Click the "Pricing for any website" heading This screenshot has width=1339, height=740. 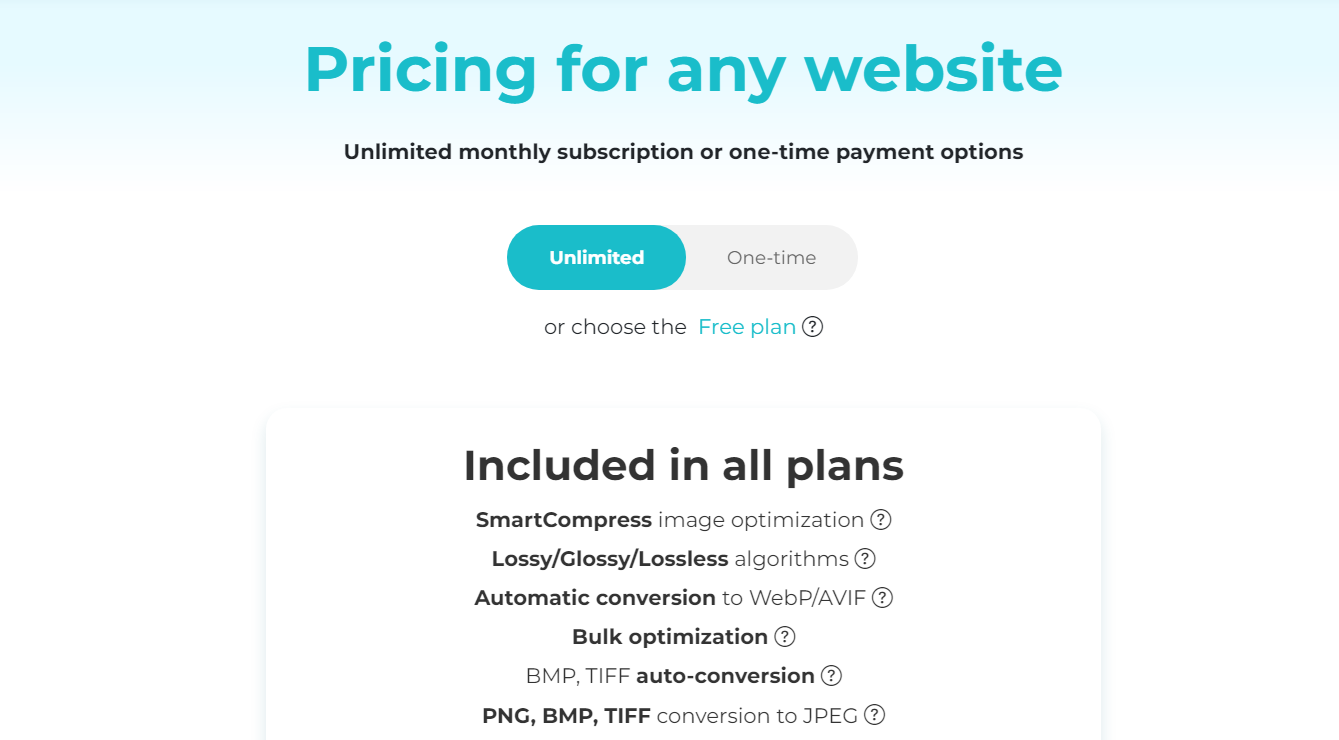(x=683, y=69)
